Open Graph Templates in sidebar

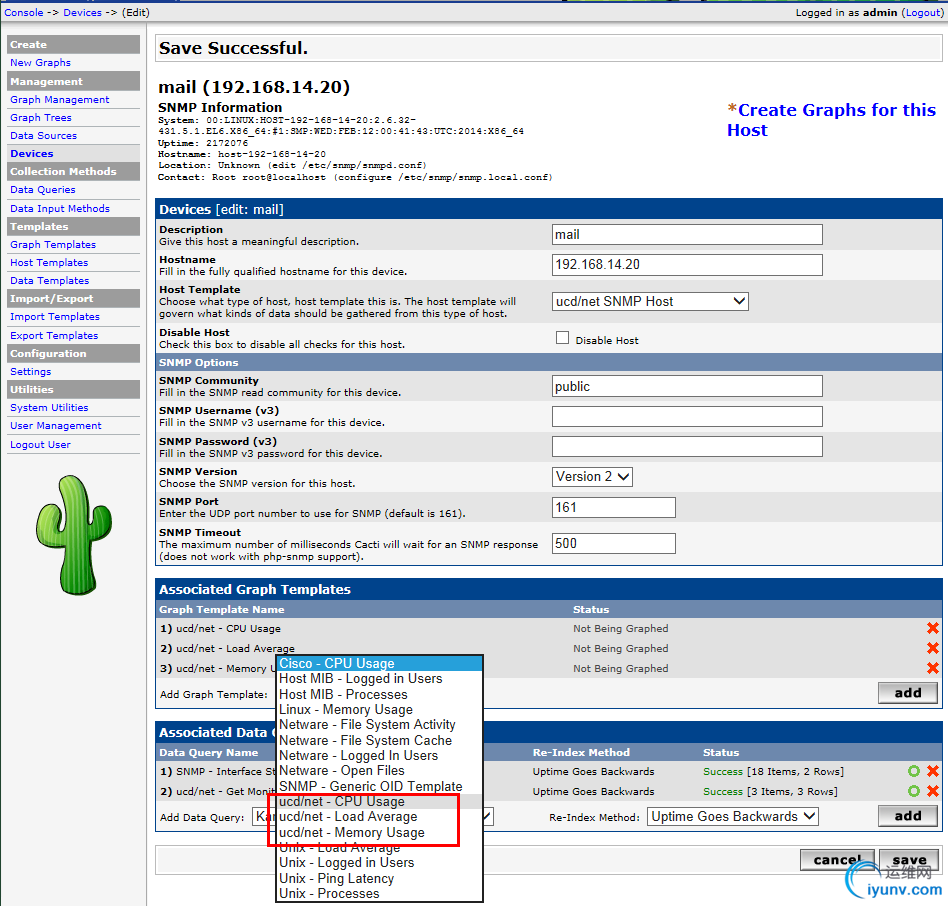53,244
